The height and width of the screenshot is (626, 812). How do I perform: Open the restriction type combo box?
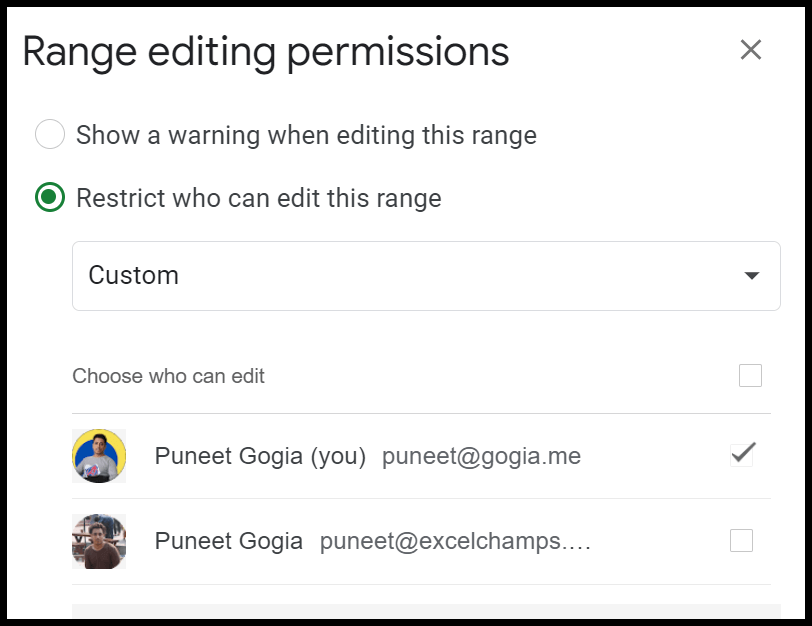[426, 276]
